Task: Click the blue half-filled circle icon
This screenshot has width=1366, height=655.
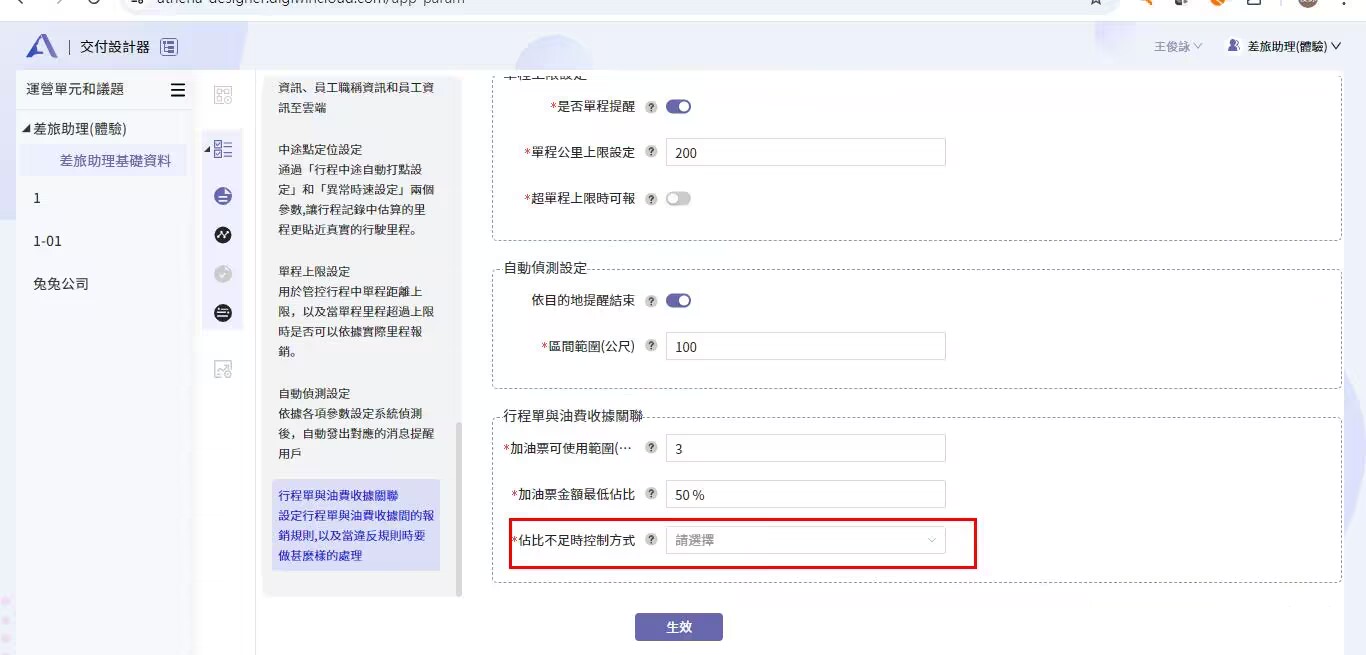Action: [223, 196]
